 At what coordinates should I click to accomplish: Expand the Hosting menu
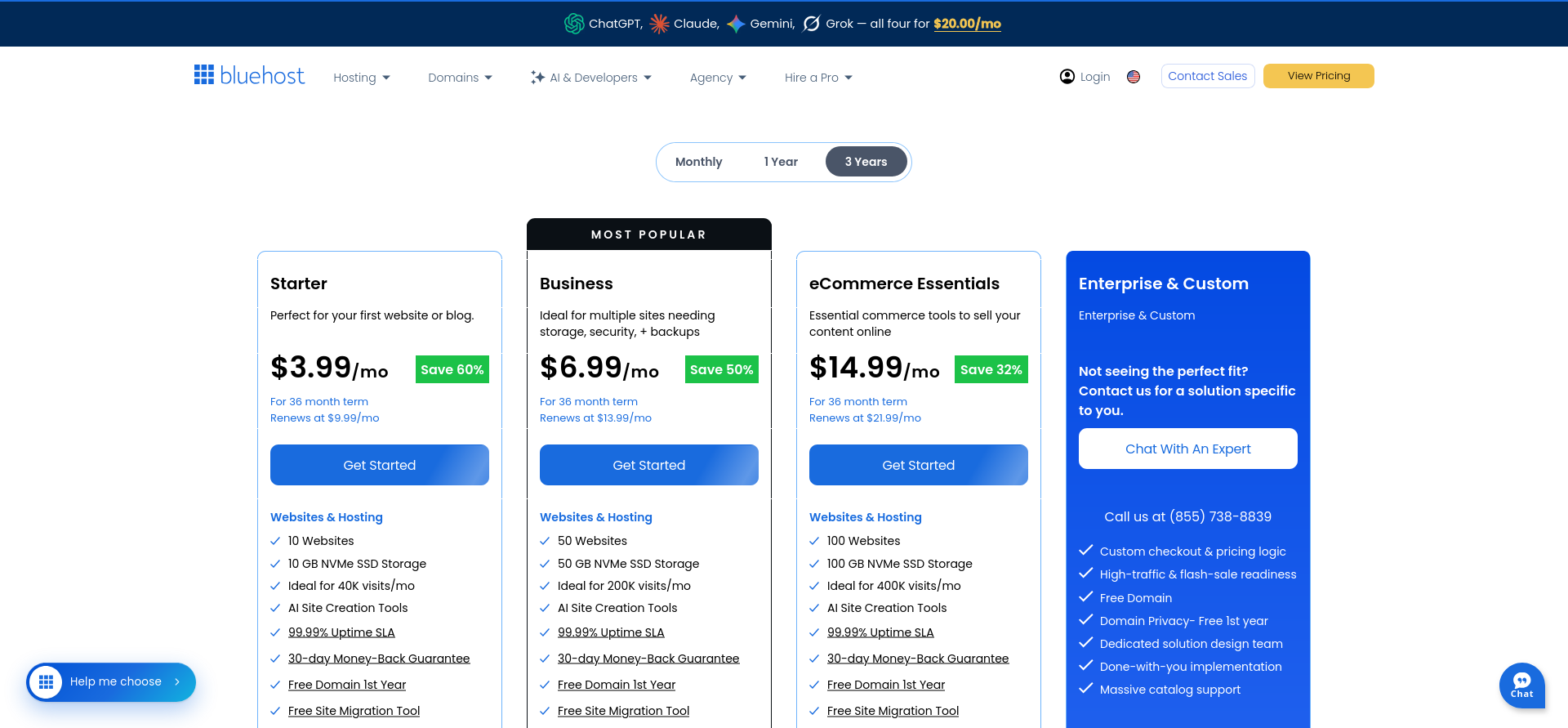(362, 78)
